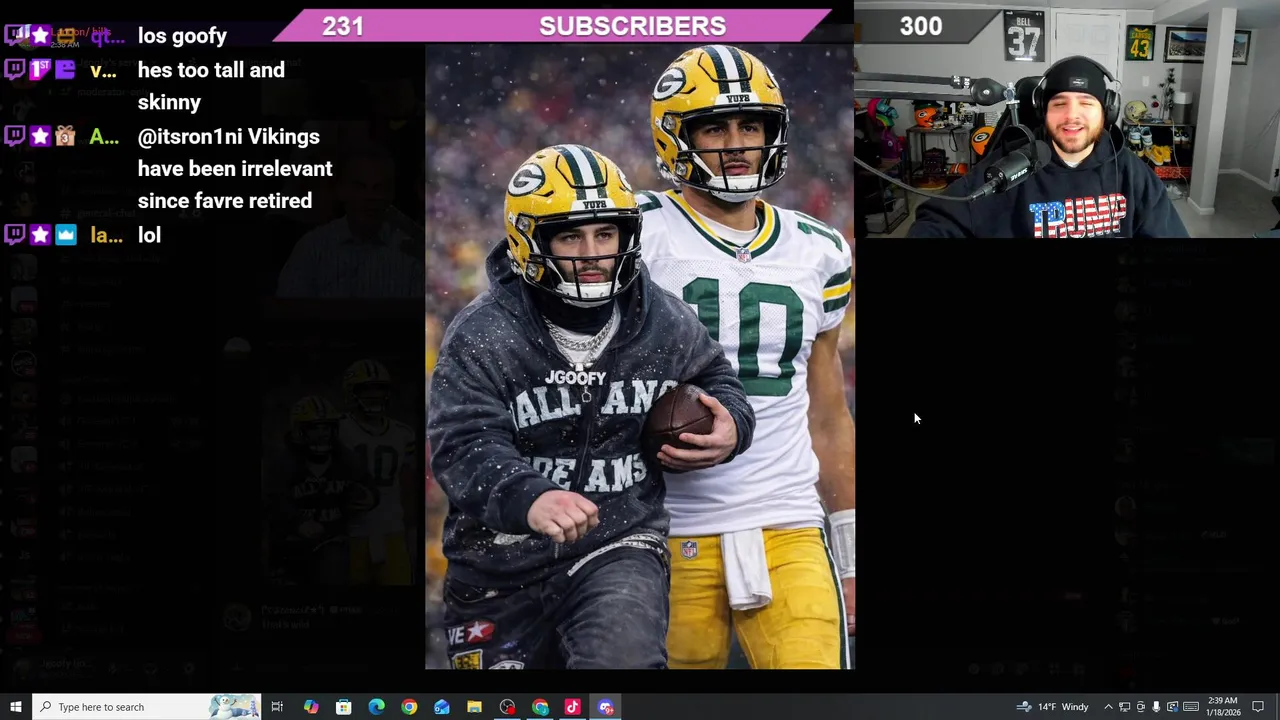Switch to Discord in the taskbar
Screen dimensions: 1280x720
(606, 707)
